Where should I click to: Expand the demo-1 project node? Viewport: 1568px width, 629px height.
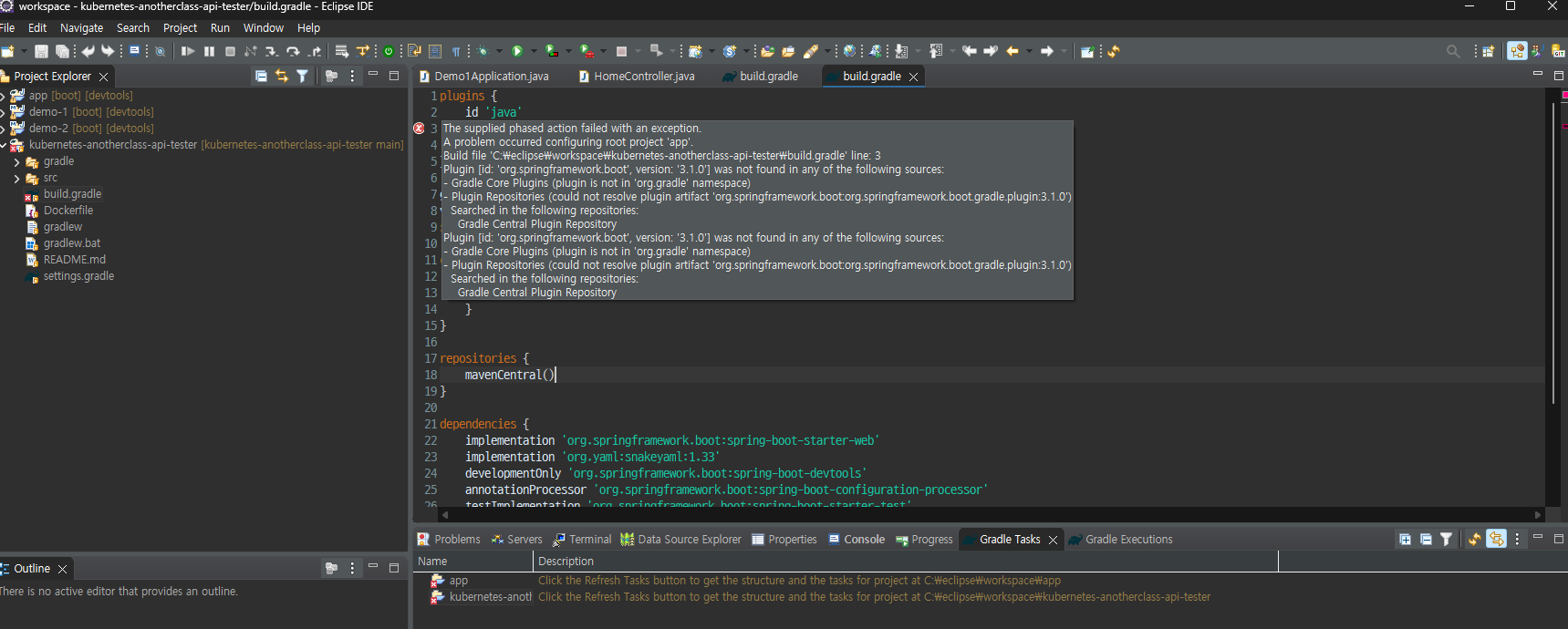click(x=3, y=112)
